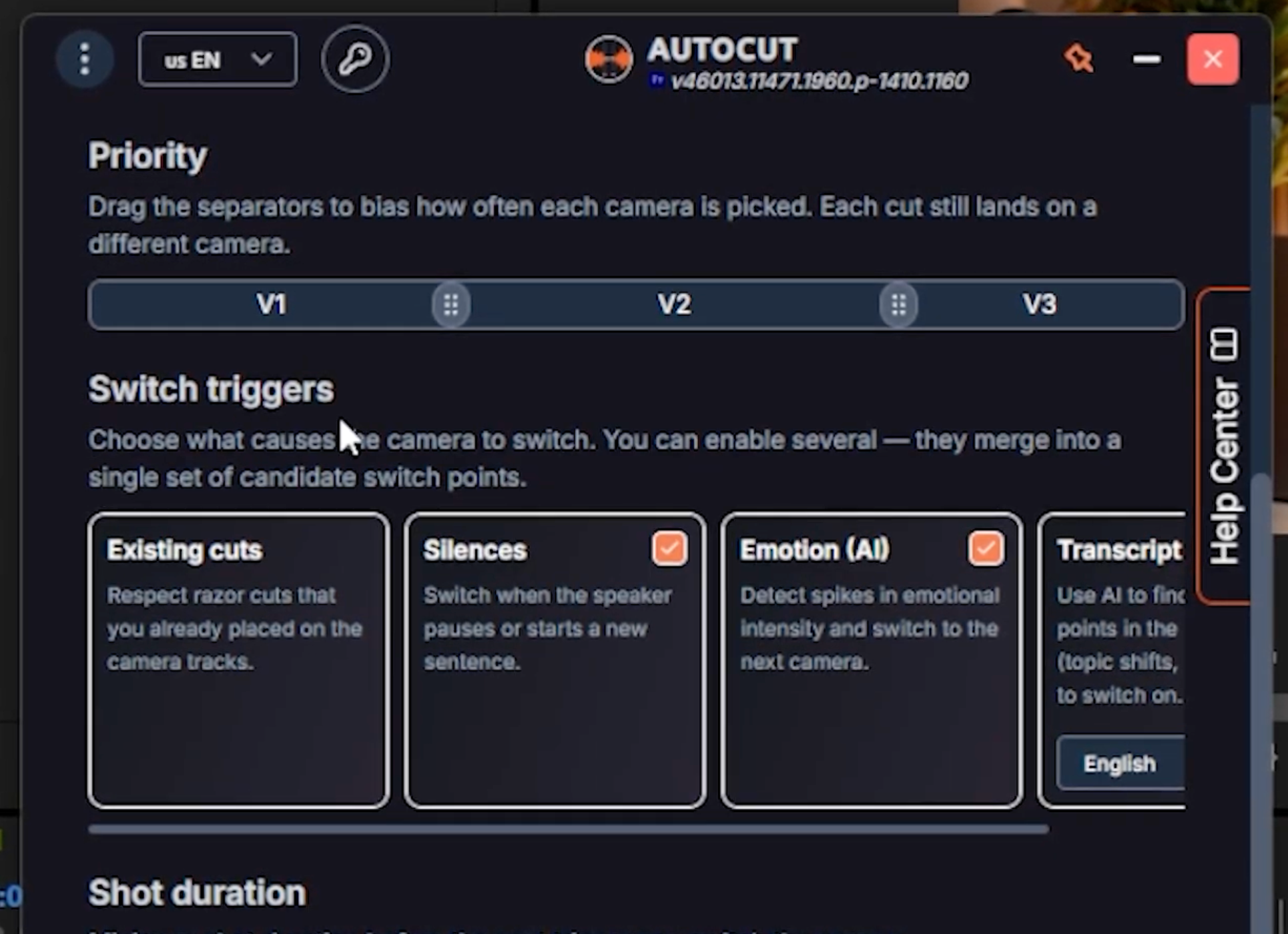Click separator handle between V1 and V2
The width and height of the screenshot is (1288, 934).
tap(451, 305)
